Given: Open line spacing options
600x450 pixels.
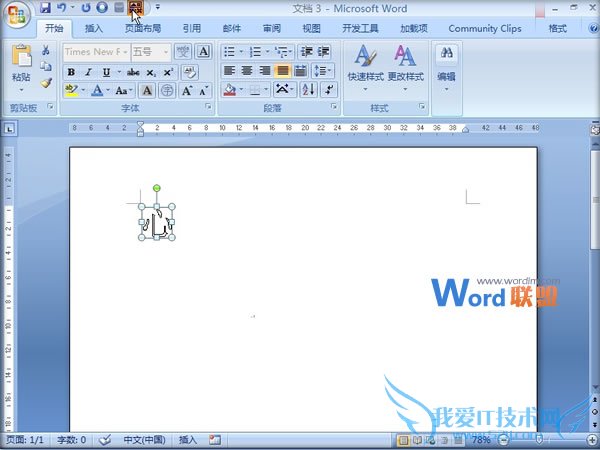Looking at the screenshot, I should (x=323, y=71).
